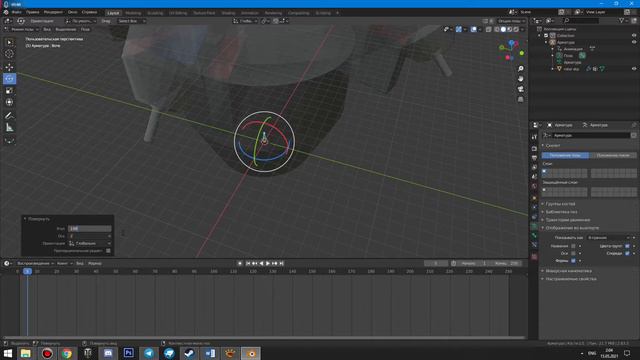Jump to the timeline end frame

click(x=281, y=264)
